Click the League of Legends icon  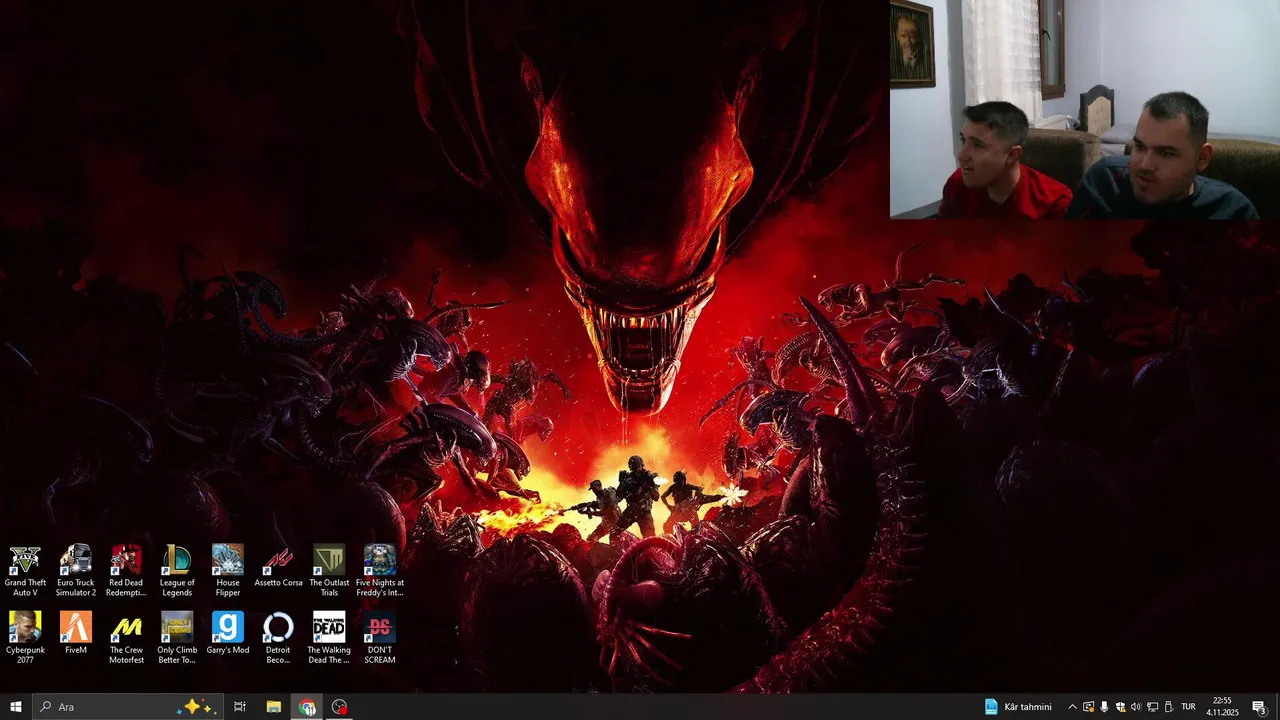[x=177, y=571]
